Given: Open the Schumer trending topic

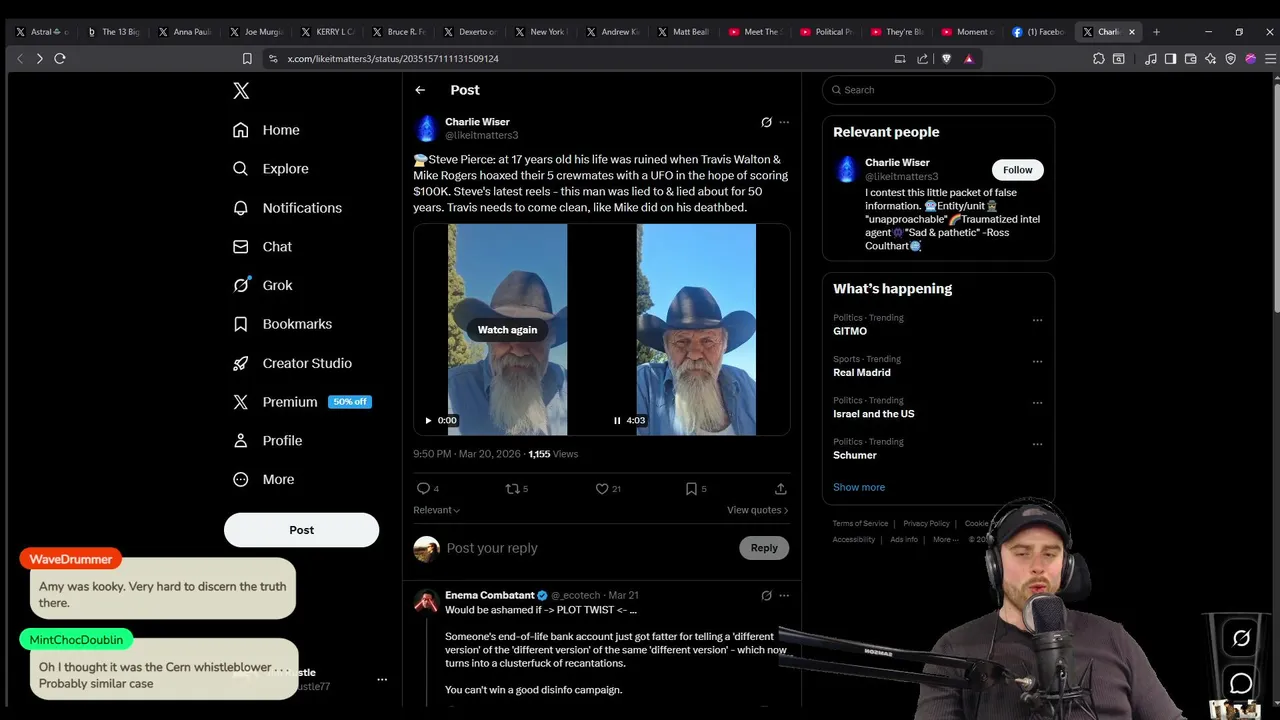Looking at the screenshot, I should click(x=855, y=455).
